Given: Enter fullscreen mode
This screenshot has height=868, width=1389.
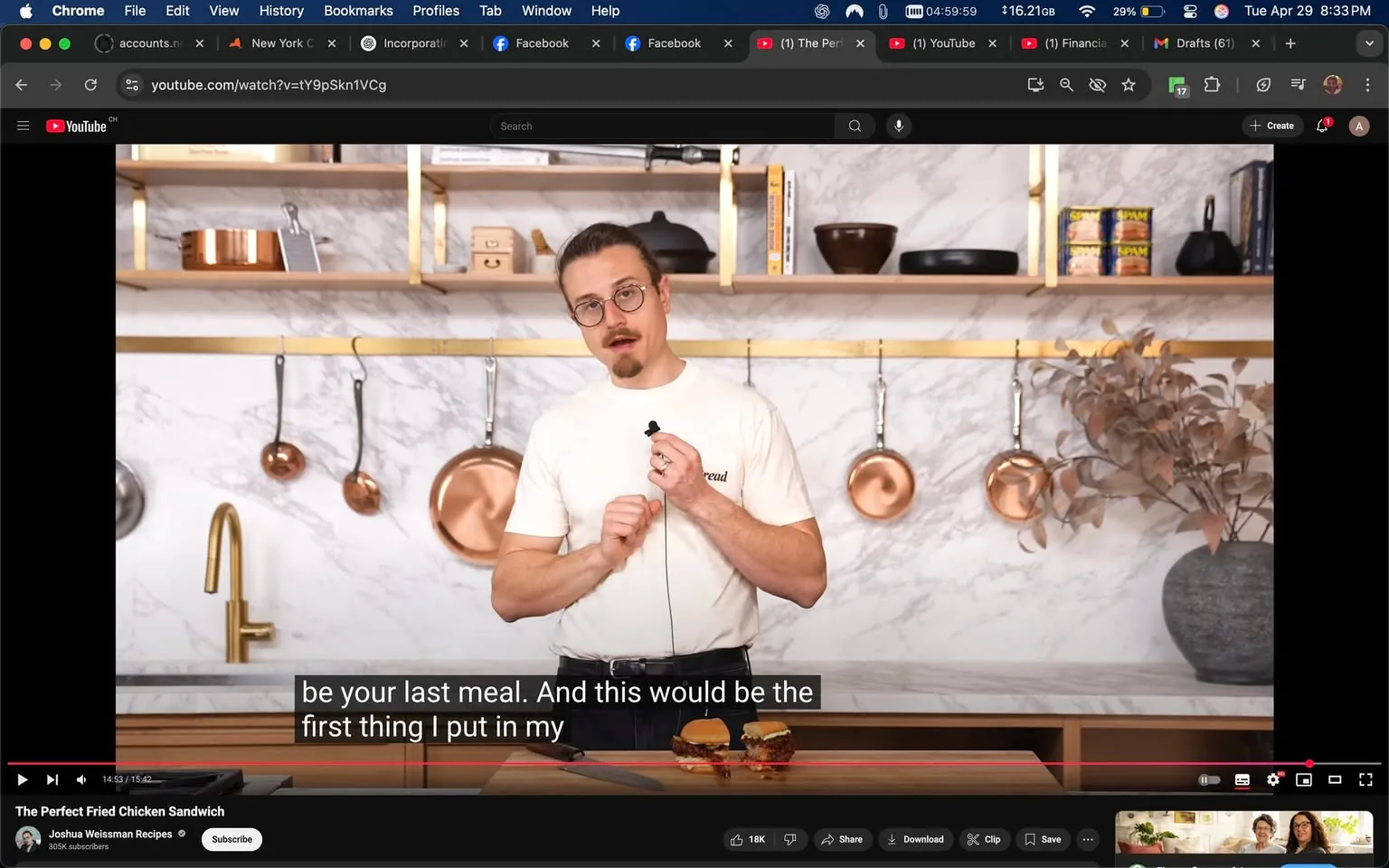Looking at the screenshot, I should point(1365,779).
